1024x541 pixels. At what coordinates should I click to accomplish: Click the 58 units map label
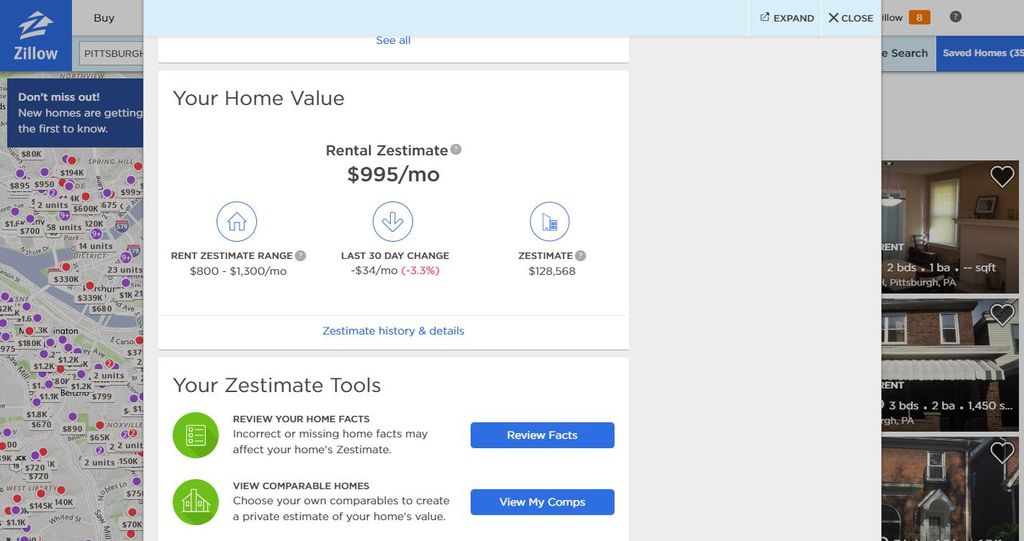[64, 227]
